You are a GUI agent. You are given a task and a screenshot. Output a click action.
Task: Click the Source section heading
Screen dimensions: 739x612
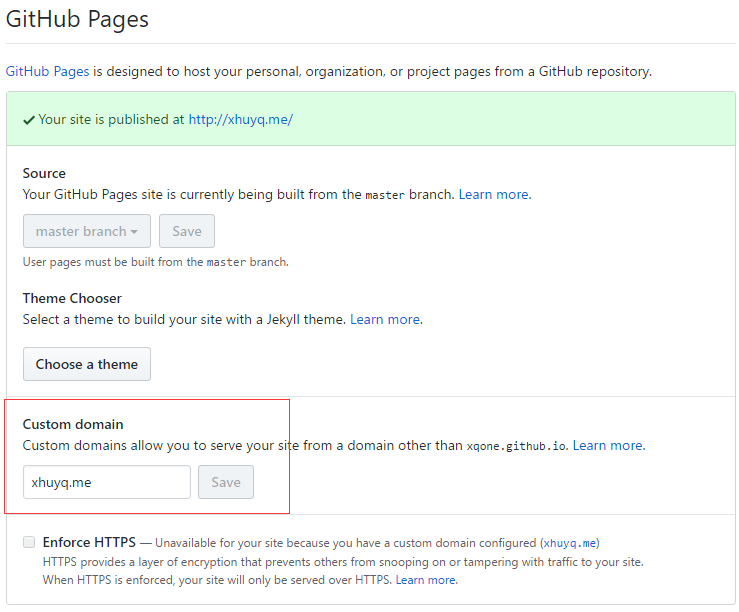tap(44, 173)
